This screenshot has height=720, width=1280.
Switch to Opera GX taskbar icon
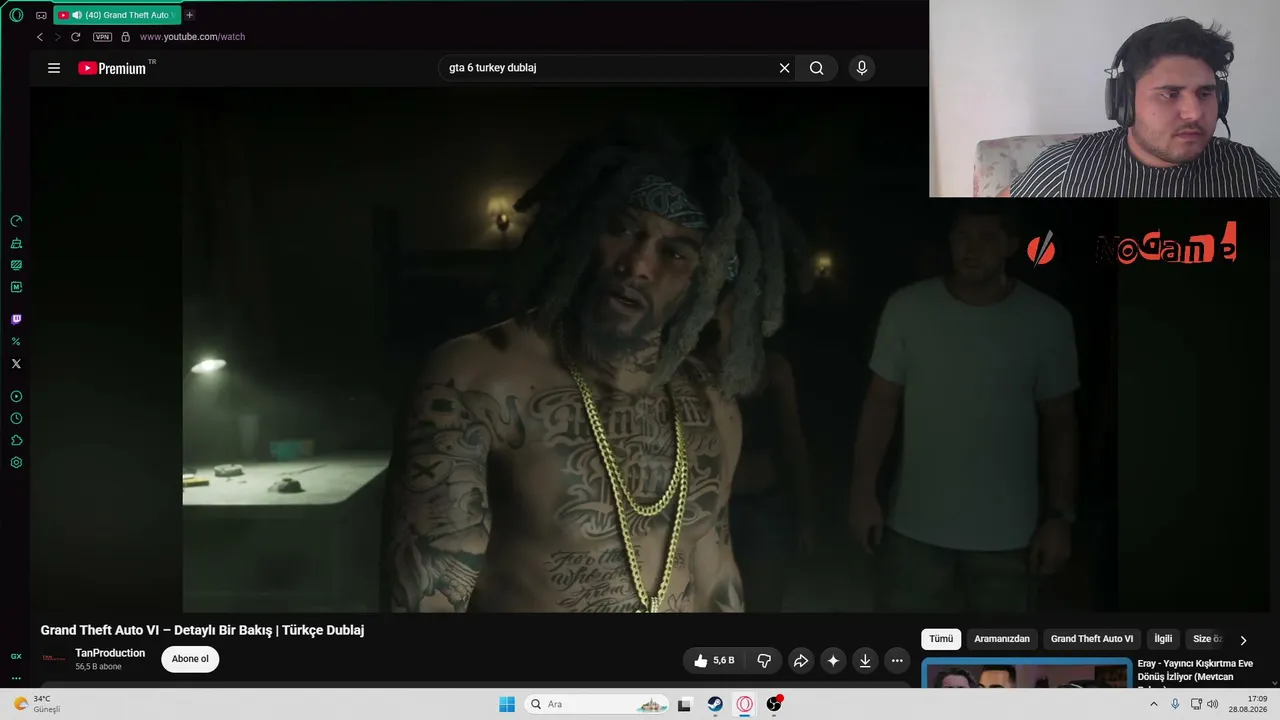pyautogui.click(x=745, y=704)
